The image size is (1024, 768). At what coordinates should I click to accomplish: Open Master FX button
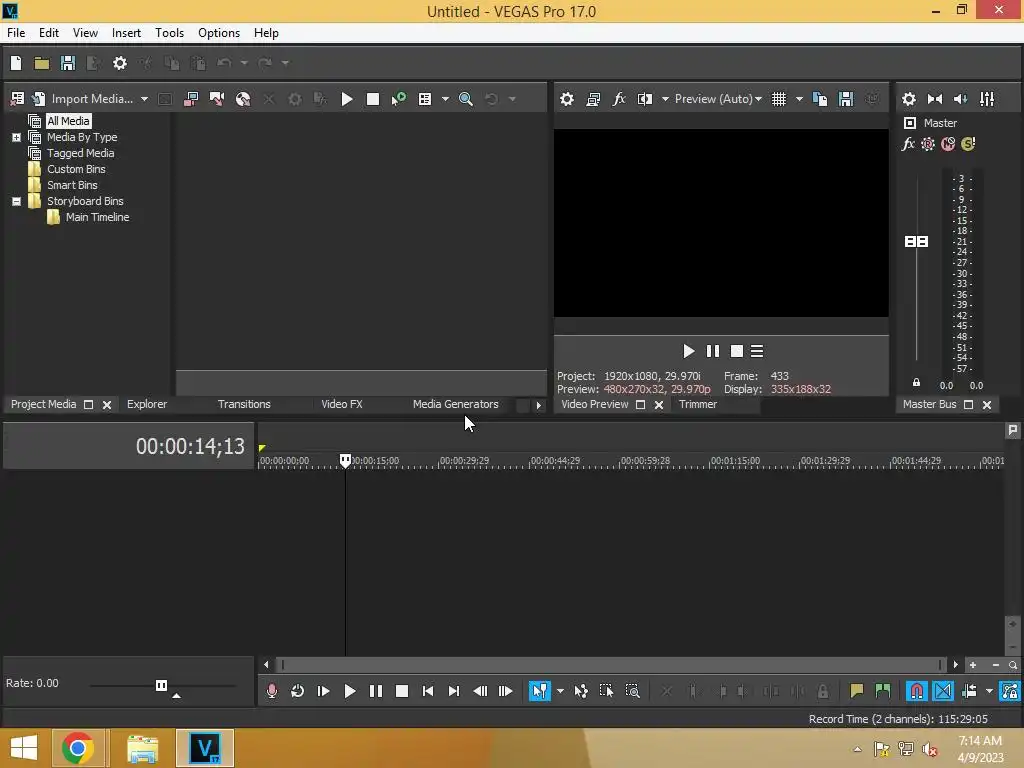[908, 144]
